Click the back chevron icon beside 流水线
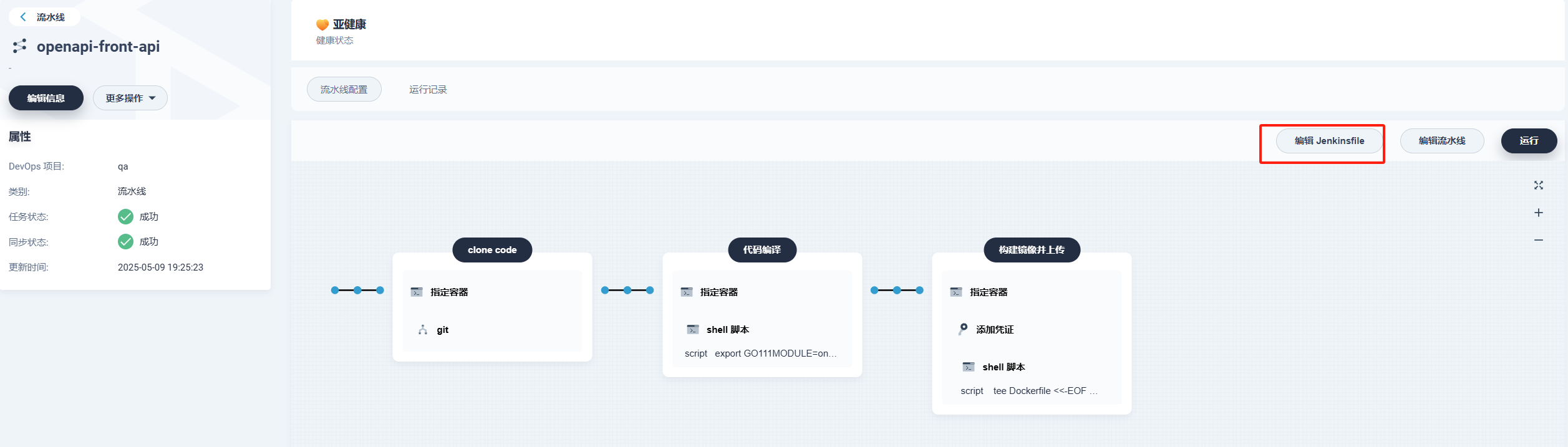1568x447 pixels. (x=23, y=17)
